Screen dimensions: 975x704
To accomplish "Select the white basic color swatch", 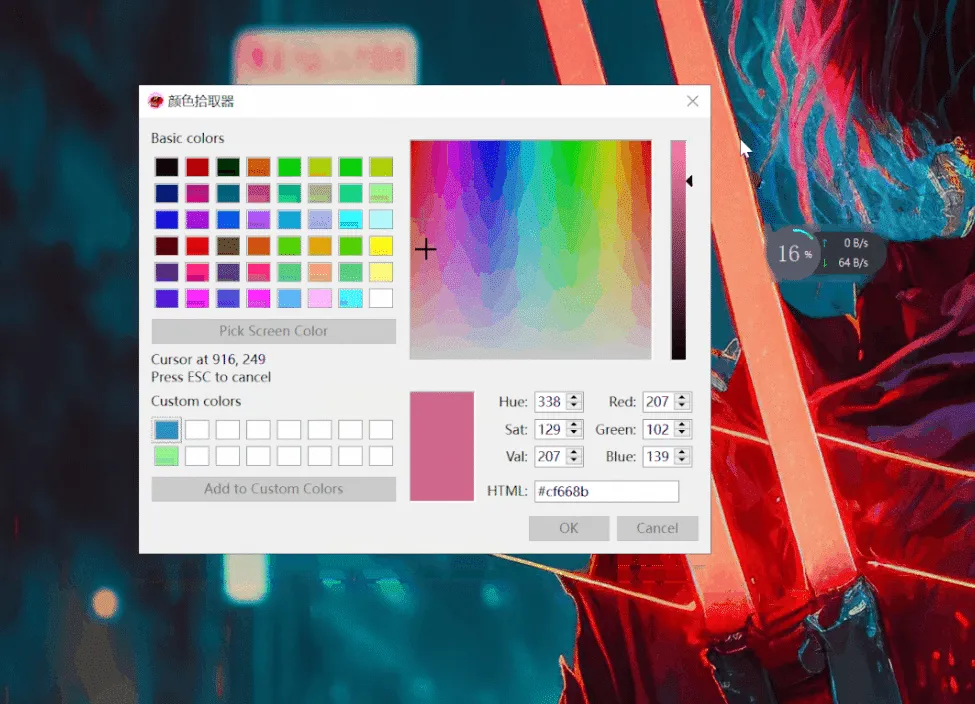I will [x=380, y=298].
